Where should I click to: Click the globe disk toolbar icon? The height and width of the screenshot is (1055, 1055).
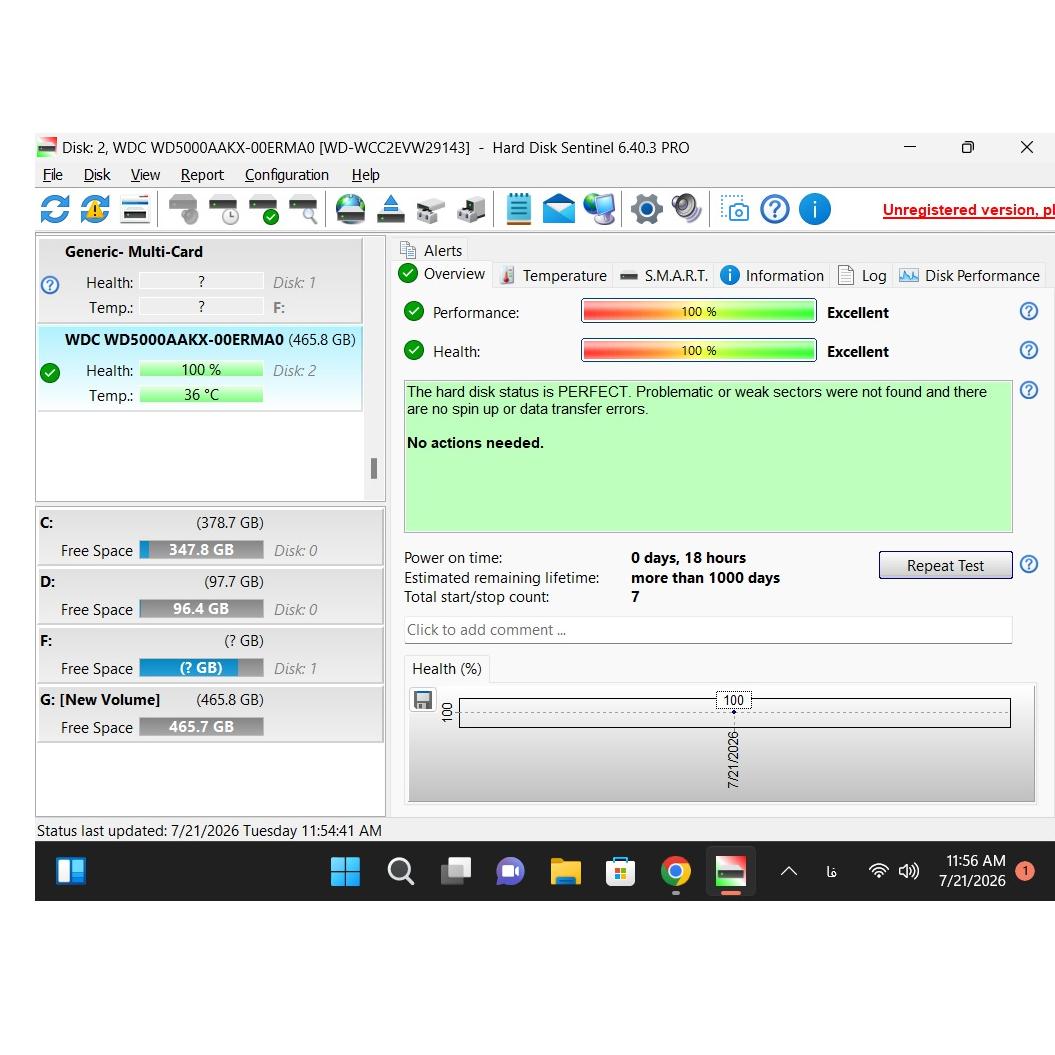point(351,209)
